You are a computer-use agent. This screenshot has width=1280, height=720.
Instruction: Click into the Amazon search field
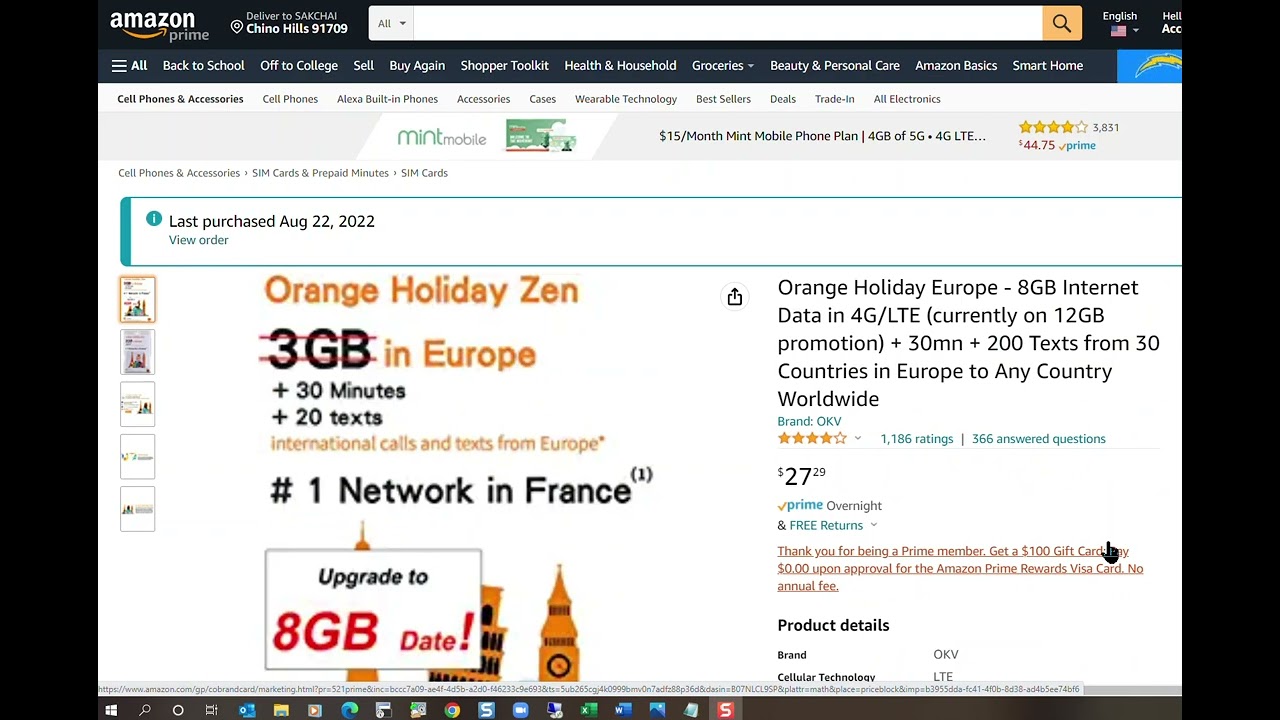(x=728, y=23)
